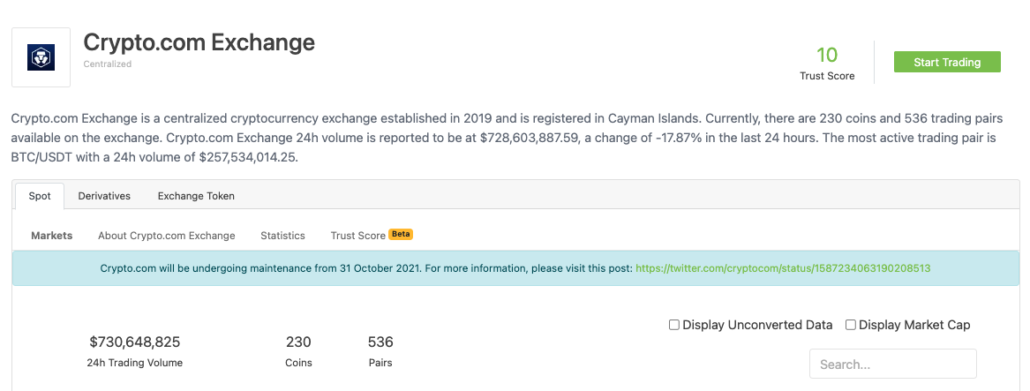Open the Twitter maintenance status link
1030x391 pixels.
tap(783, 268)
